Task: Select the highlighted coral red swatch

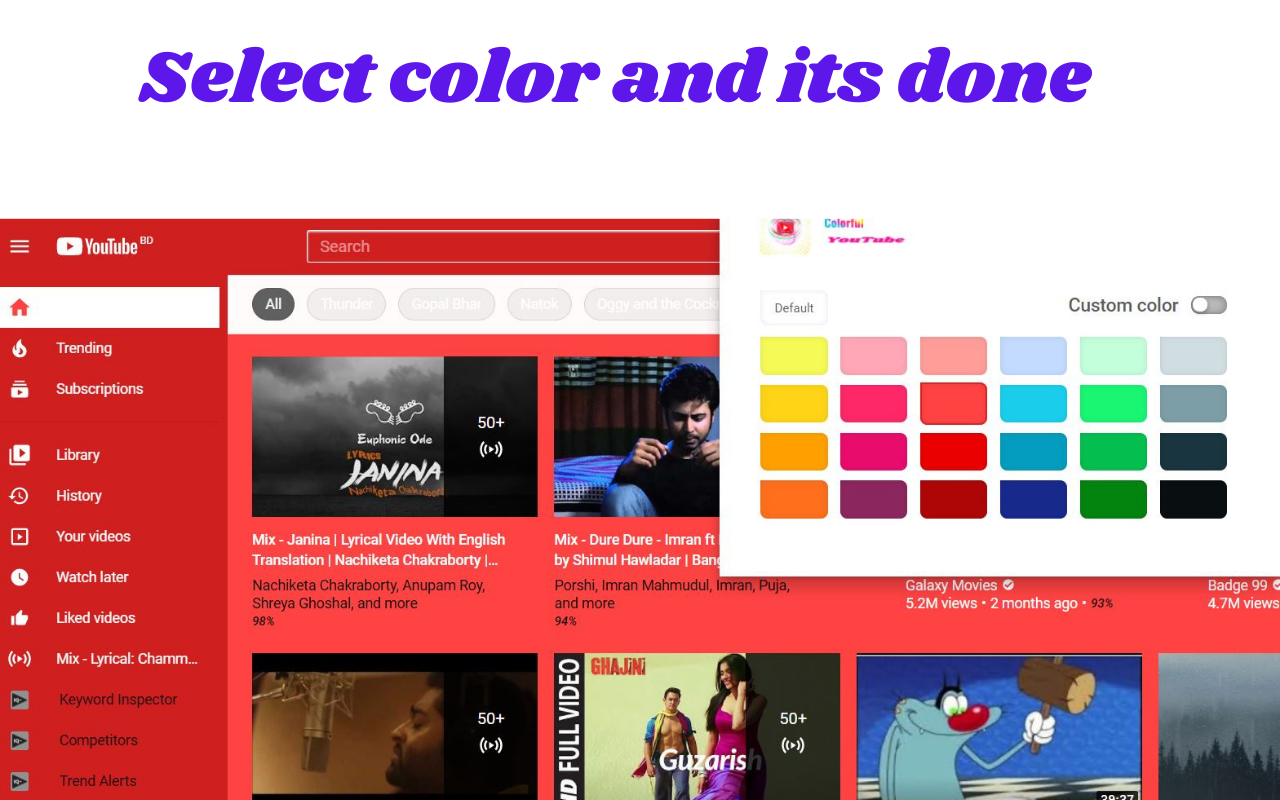Action: [954, 404]
